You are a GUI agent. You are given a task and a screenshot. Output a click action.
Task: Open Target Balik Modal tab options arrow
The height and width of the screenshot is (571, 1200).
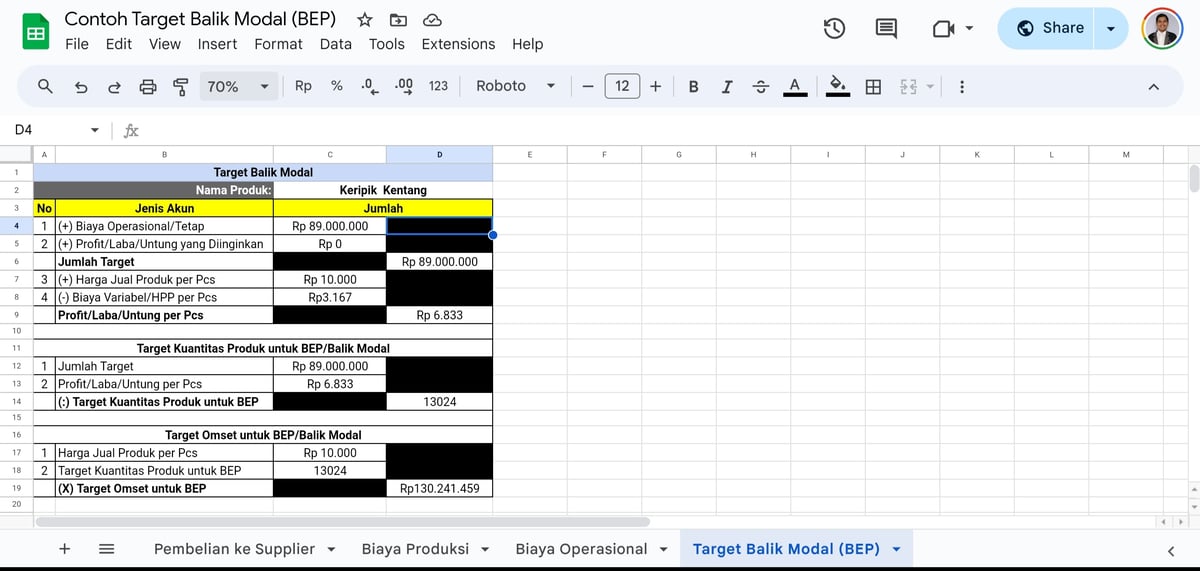tap(896, 549)
